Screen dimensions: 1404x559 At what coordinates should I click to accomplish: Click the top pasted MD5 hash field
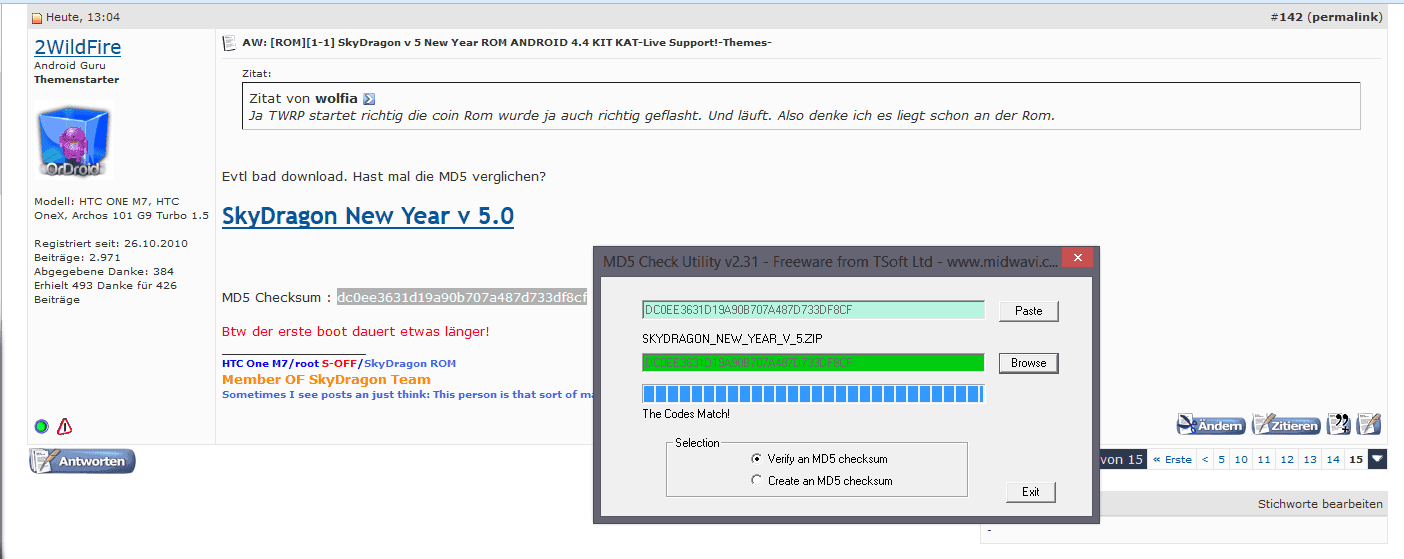click(813, 310)
